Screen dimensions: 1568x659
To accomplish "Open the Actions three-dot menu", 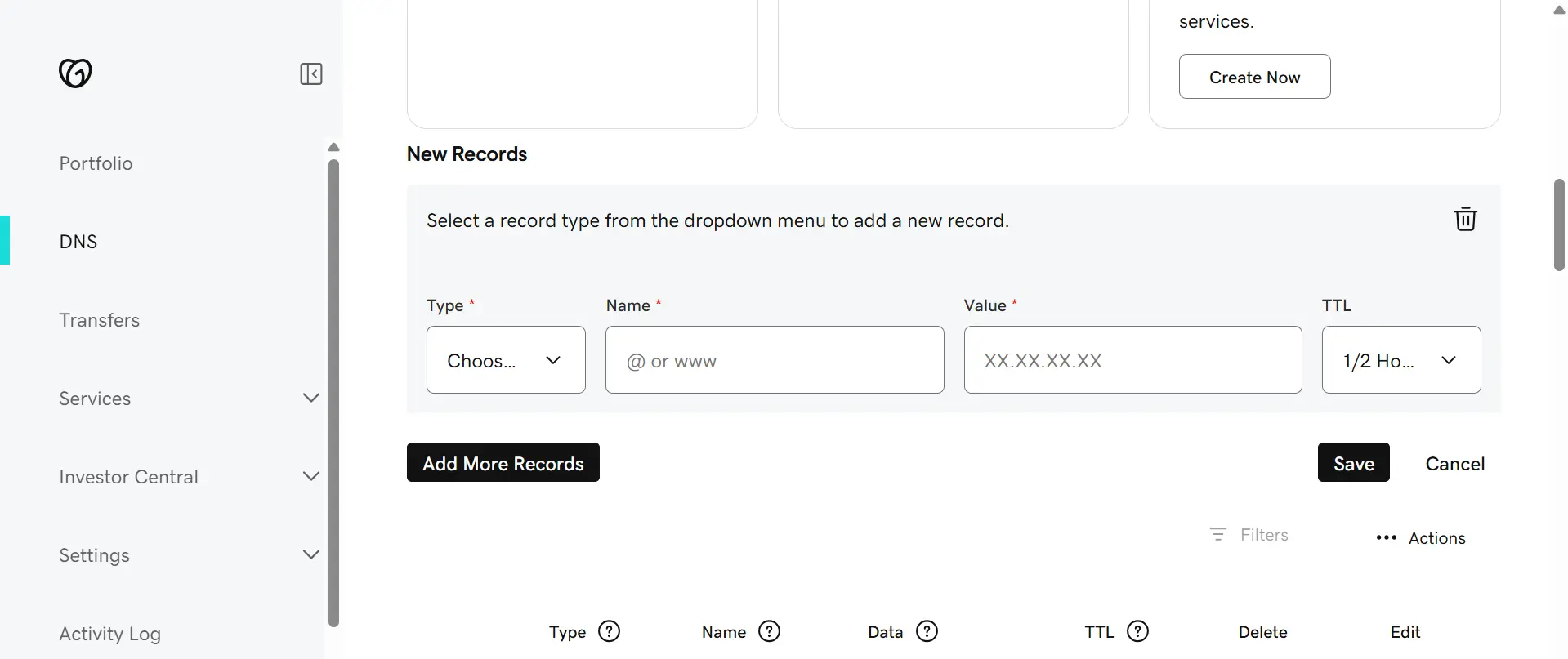I will [x=1419, y=538].
